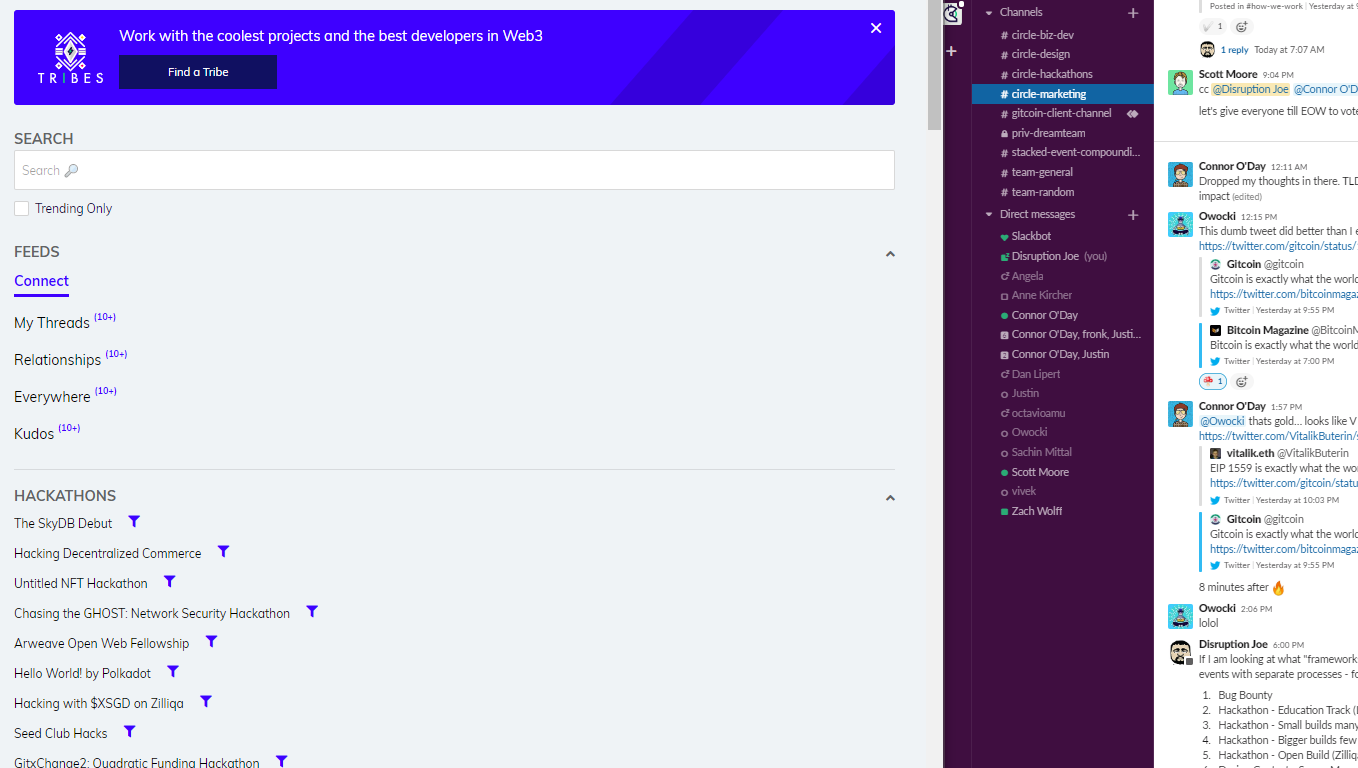This screenshot has width=1358, height=768.
Task: Filter by Hello World! by Polkadot
Action: pos(172,672)
